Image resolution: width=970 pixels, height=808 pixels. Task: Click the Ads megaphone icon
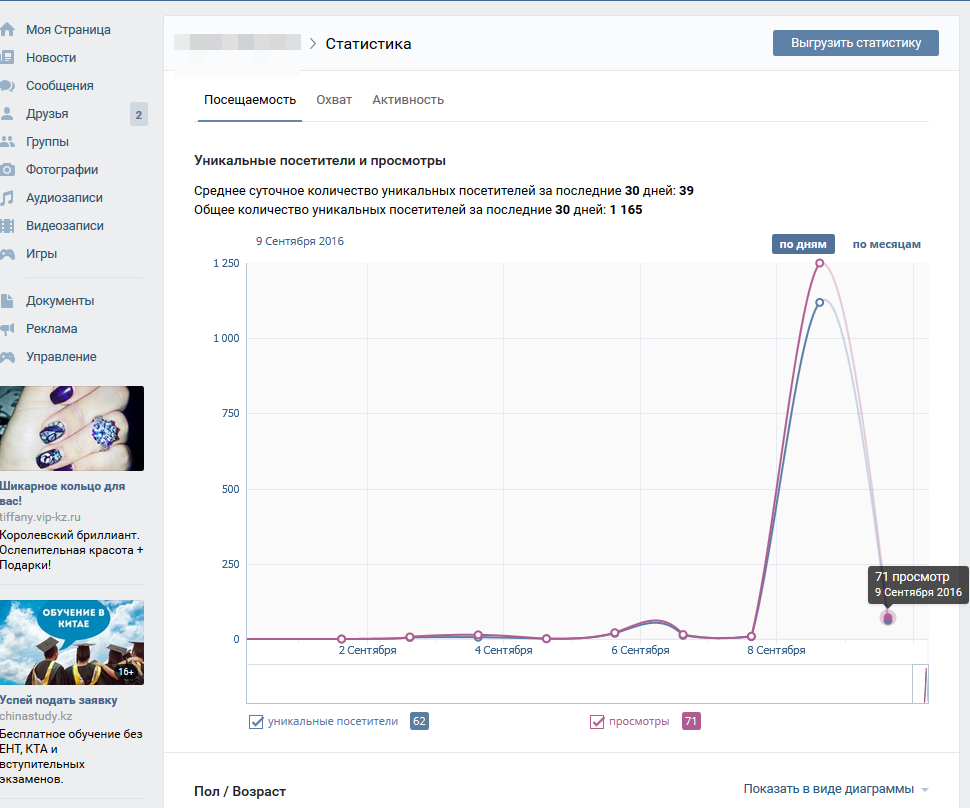(7, 329)
